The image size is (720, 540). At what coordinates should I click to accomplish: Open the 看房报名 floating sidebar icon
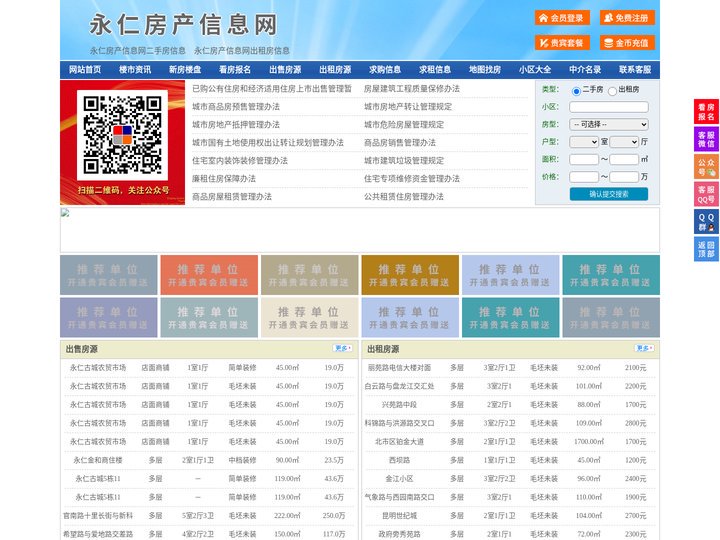click(706, 112)
